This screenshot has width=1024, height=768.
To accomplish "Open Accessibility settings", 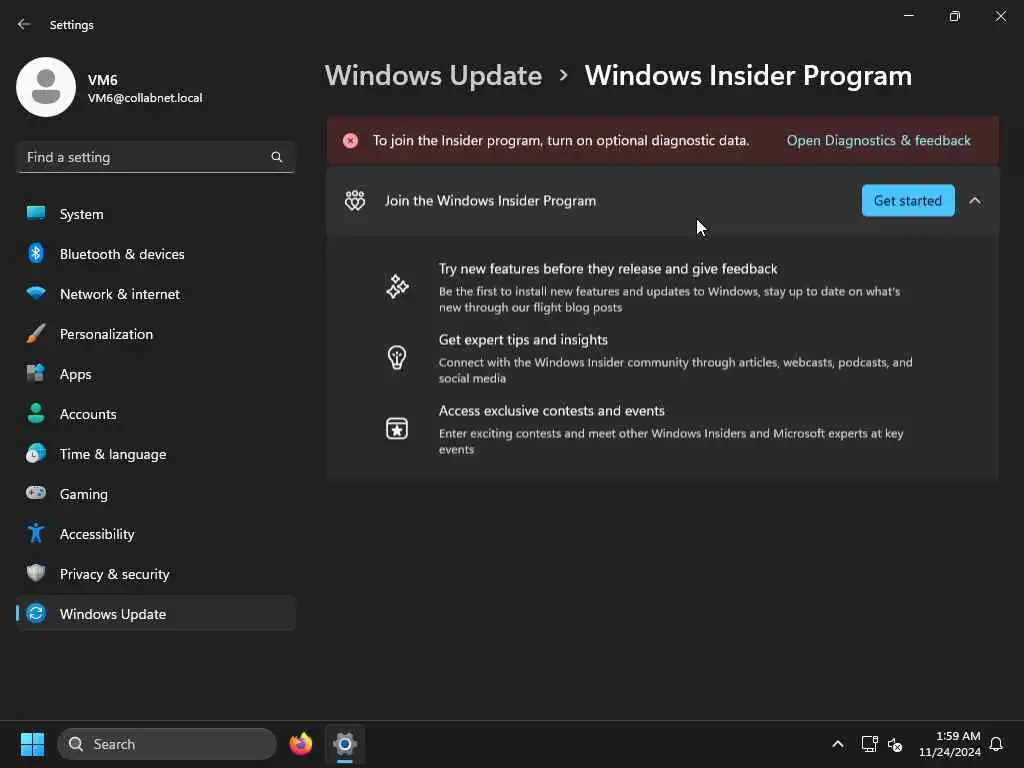I will tap(155, 534).
